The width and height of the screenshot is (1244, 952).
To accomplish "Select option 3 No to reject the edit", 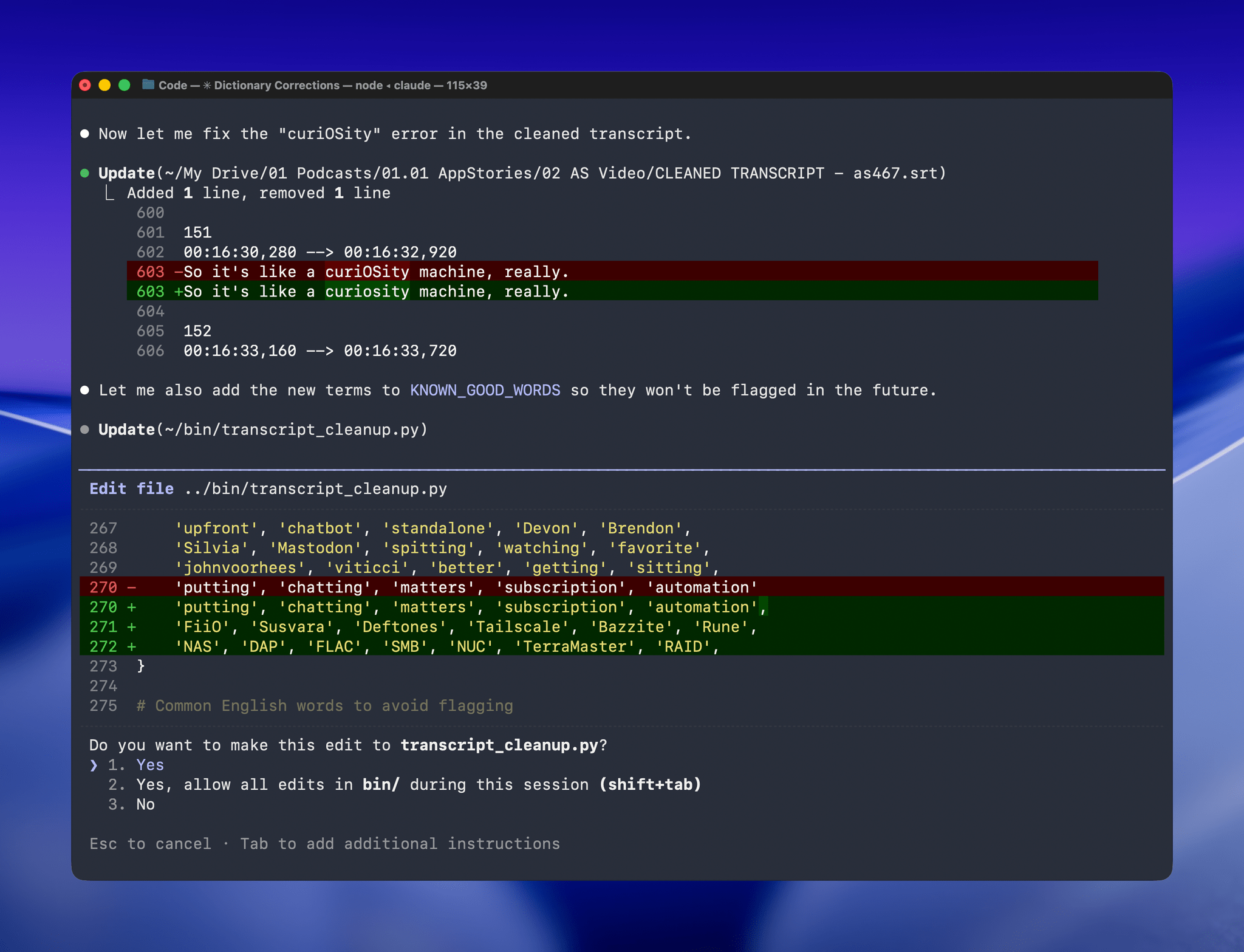I will point(145,804).
